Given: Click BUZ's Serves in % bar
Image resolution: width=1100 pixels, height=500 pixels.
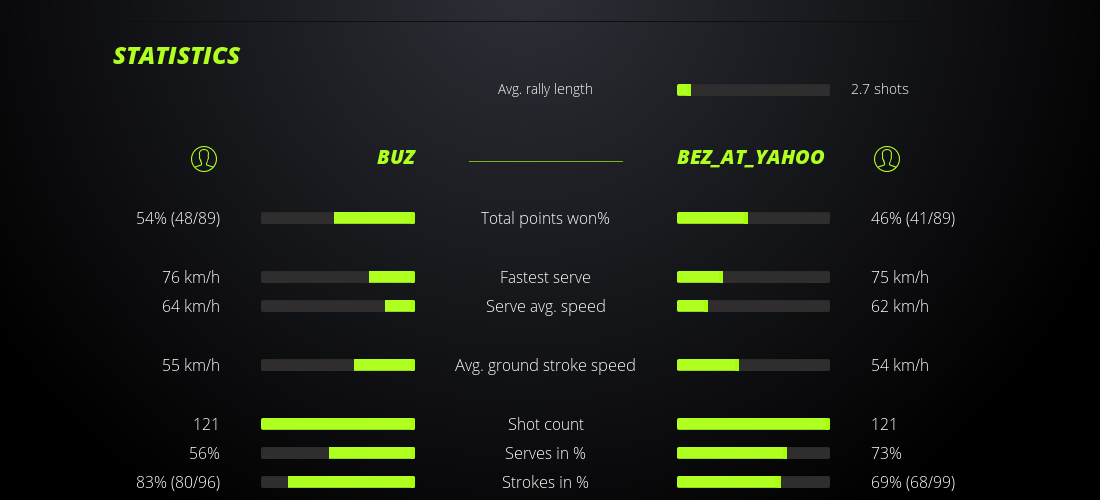Looking at the screenshot, I should click(338, 453).
